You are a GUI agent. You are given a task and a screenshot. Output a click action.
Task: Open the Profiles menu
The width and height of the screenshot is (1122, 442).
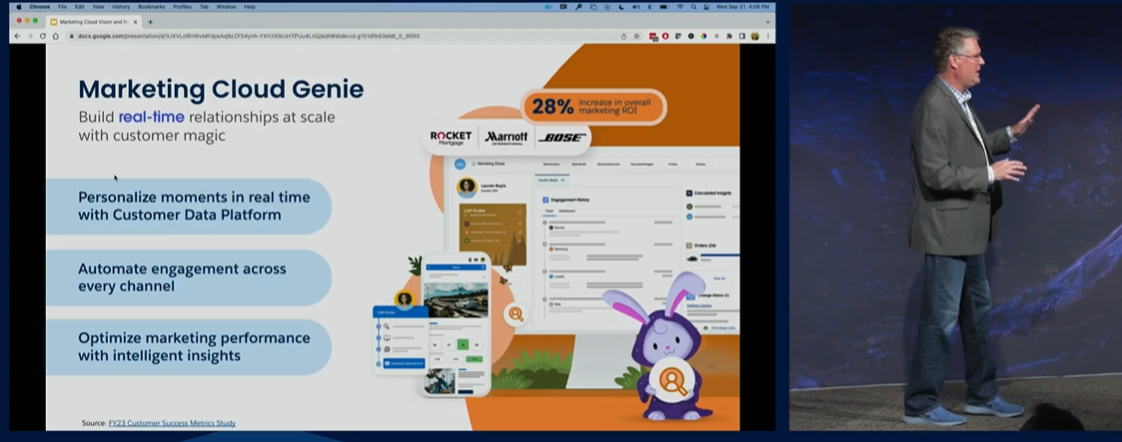[182, 6]
